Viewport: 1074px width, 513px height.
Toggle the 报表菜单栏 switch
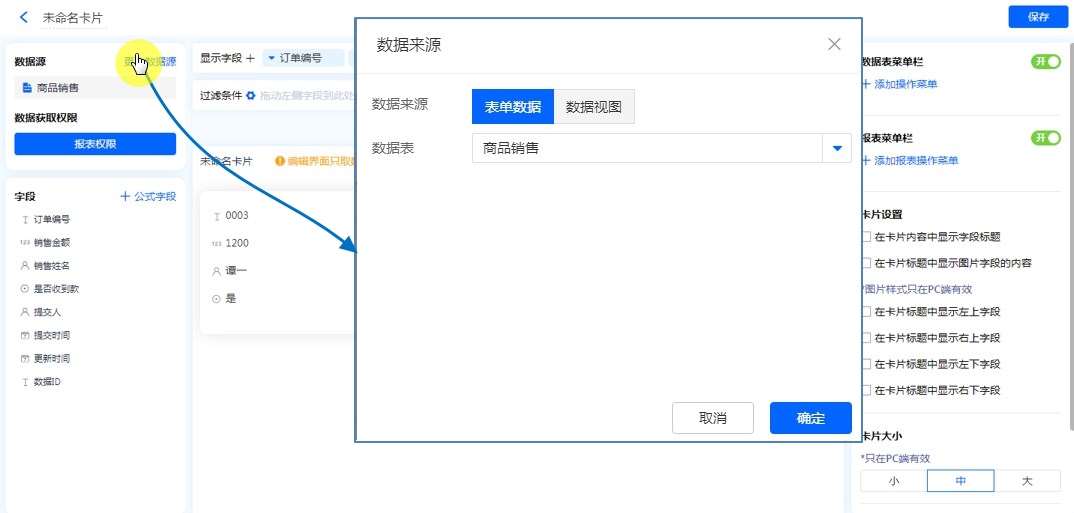coord(1045,138)
